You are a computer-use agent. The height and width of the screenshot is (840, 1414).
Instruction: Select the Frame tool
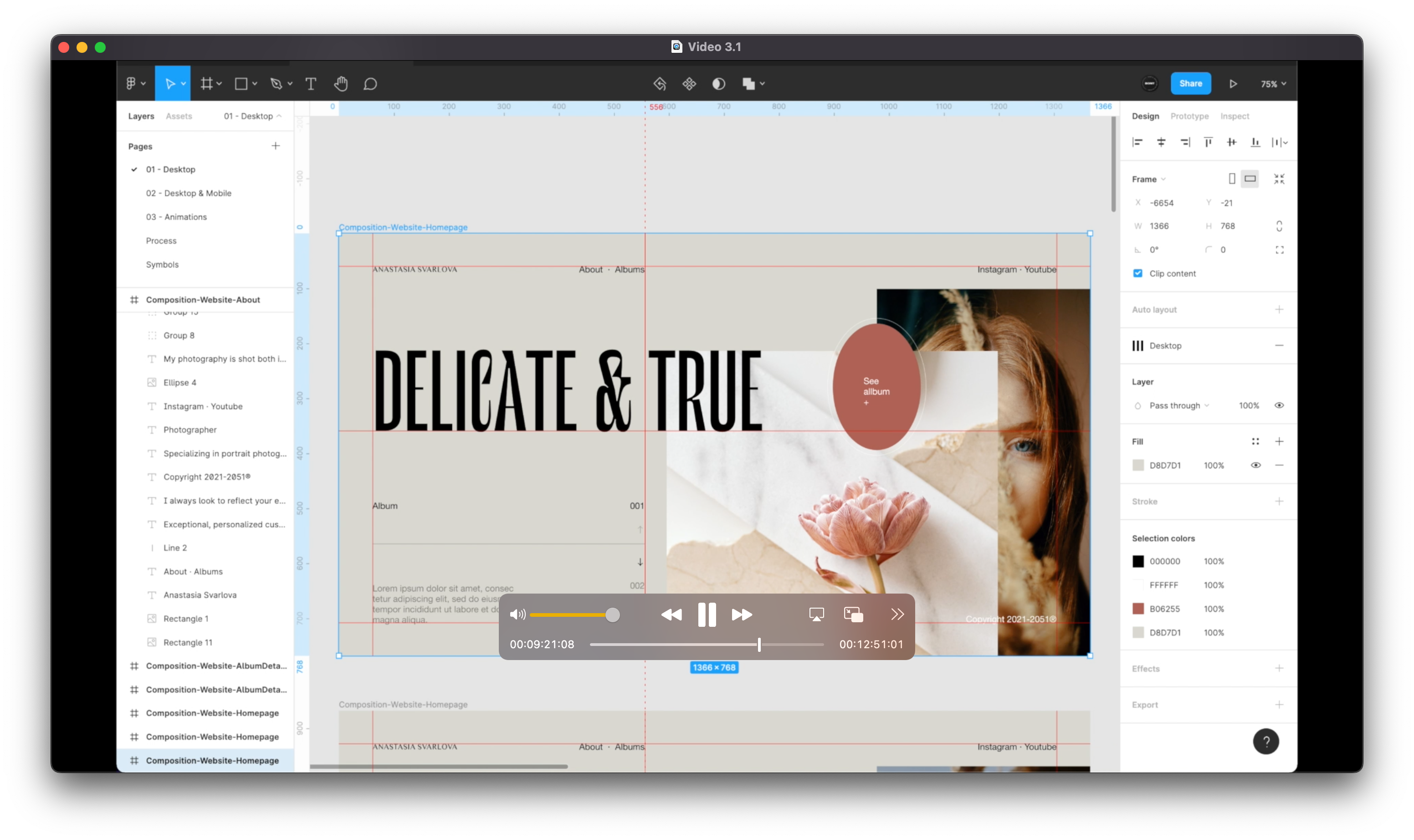coord(208,83)
